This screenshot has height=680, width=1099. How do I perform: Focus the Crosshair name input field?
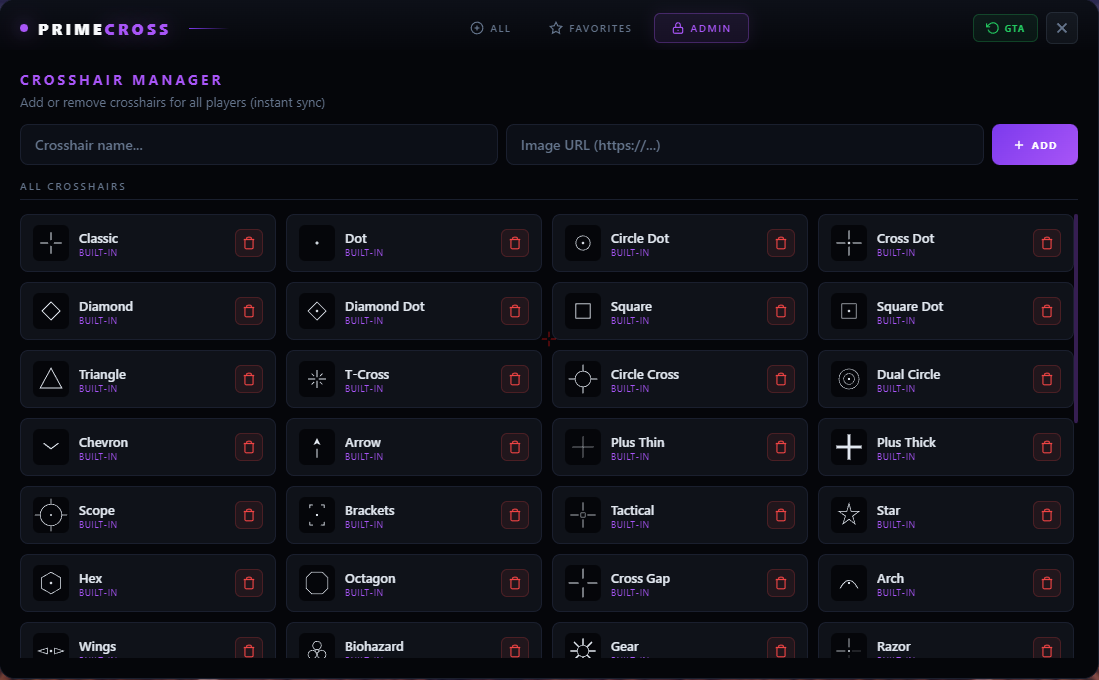tap(258, 145)
